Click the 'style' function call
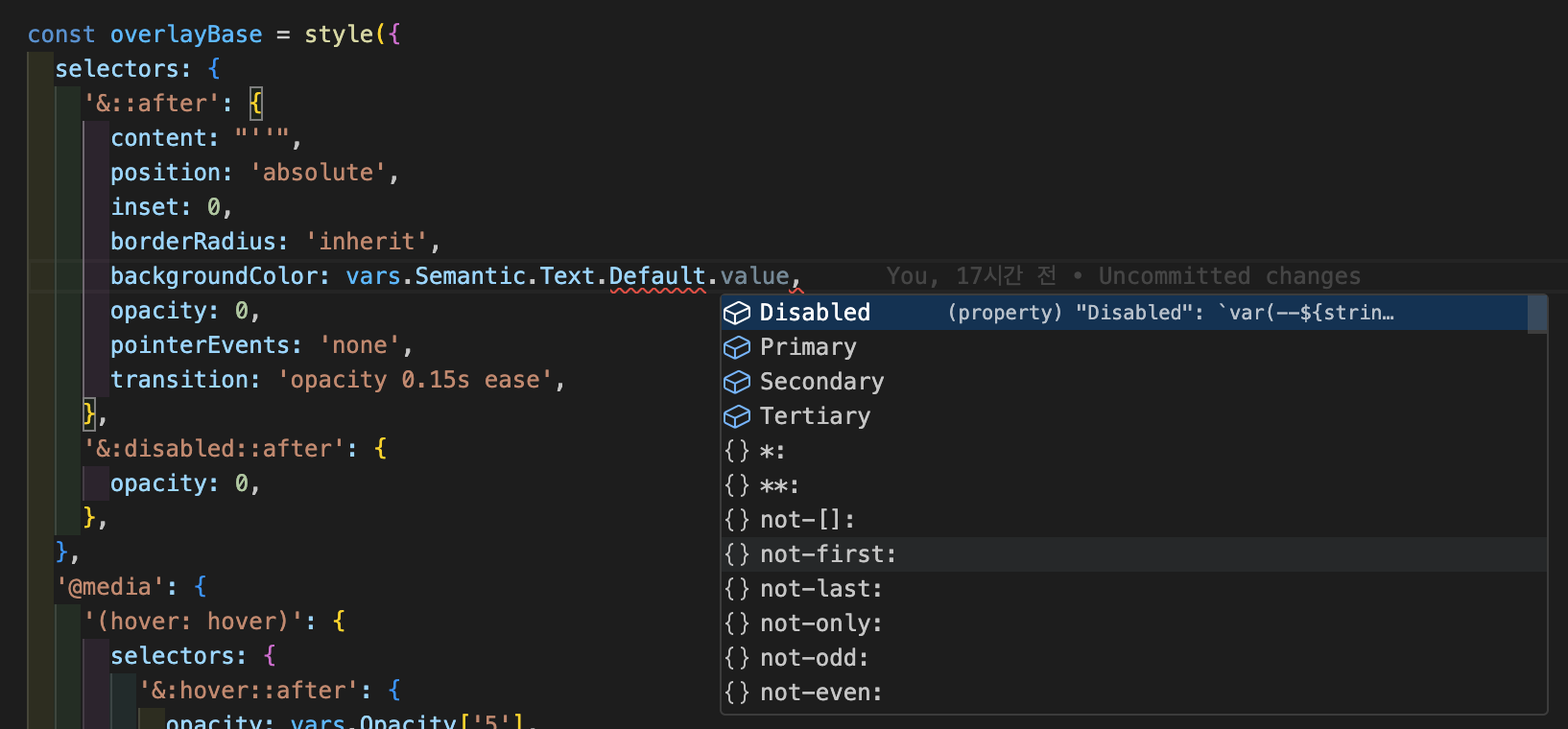The image size is (1568, 729). click(339, 35)
